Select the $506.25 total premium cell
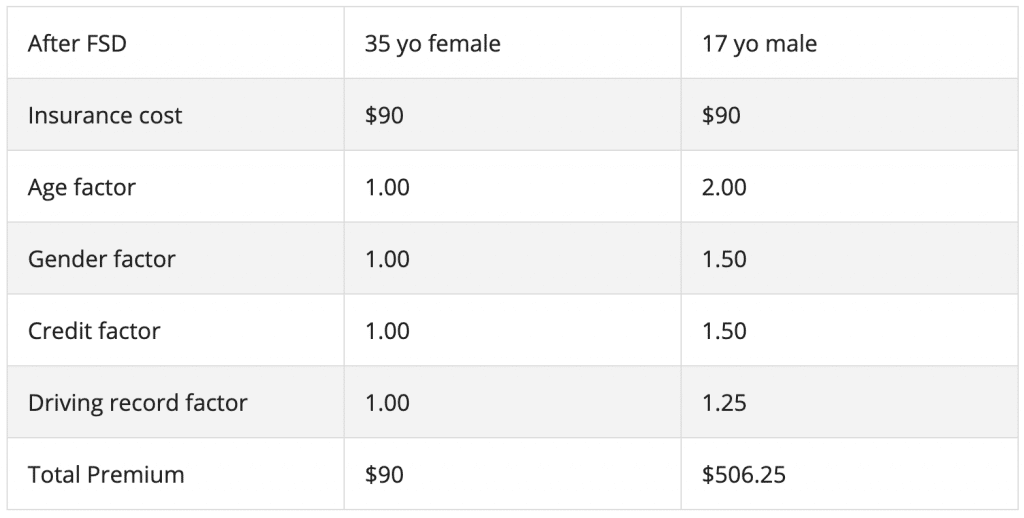Screen dimensions: 1024x518 [744, 475]
